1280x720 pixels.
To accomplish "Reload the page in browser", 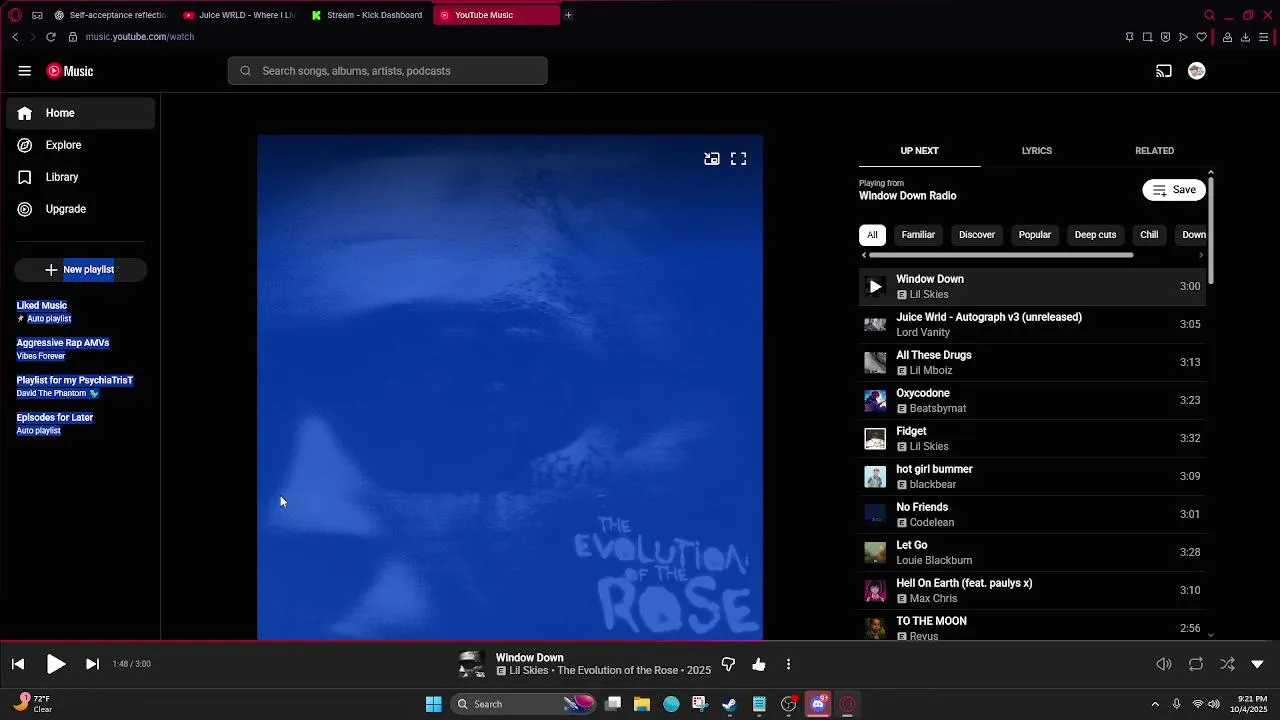I will pos(51,37).
